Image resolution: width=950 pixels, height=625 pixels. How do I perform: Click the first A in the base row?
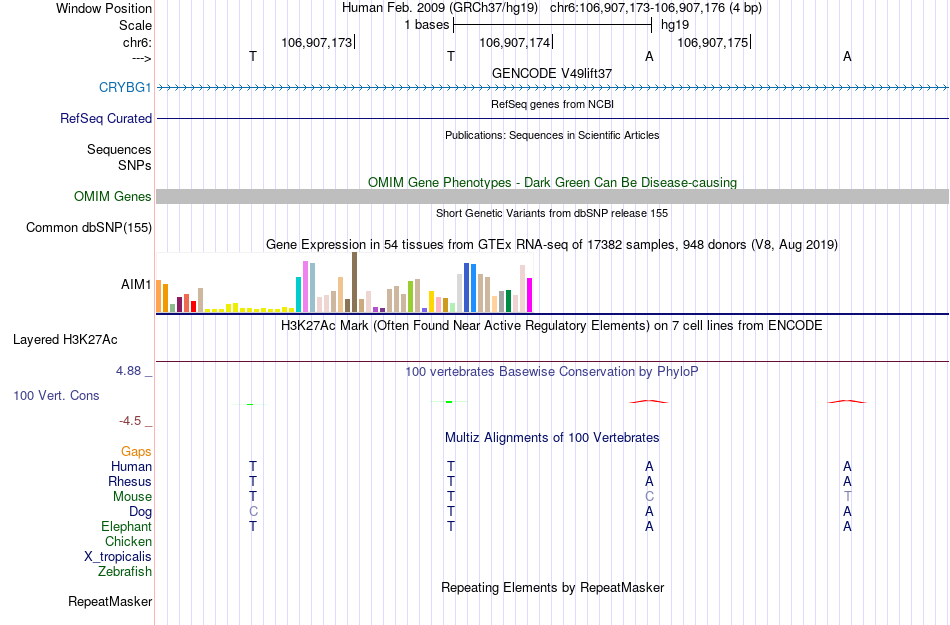point(649,56)
